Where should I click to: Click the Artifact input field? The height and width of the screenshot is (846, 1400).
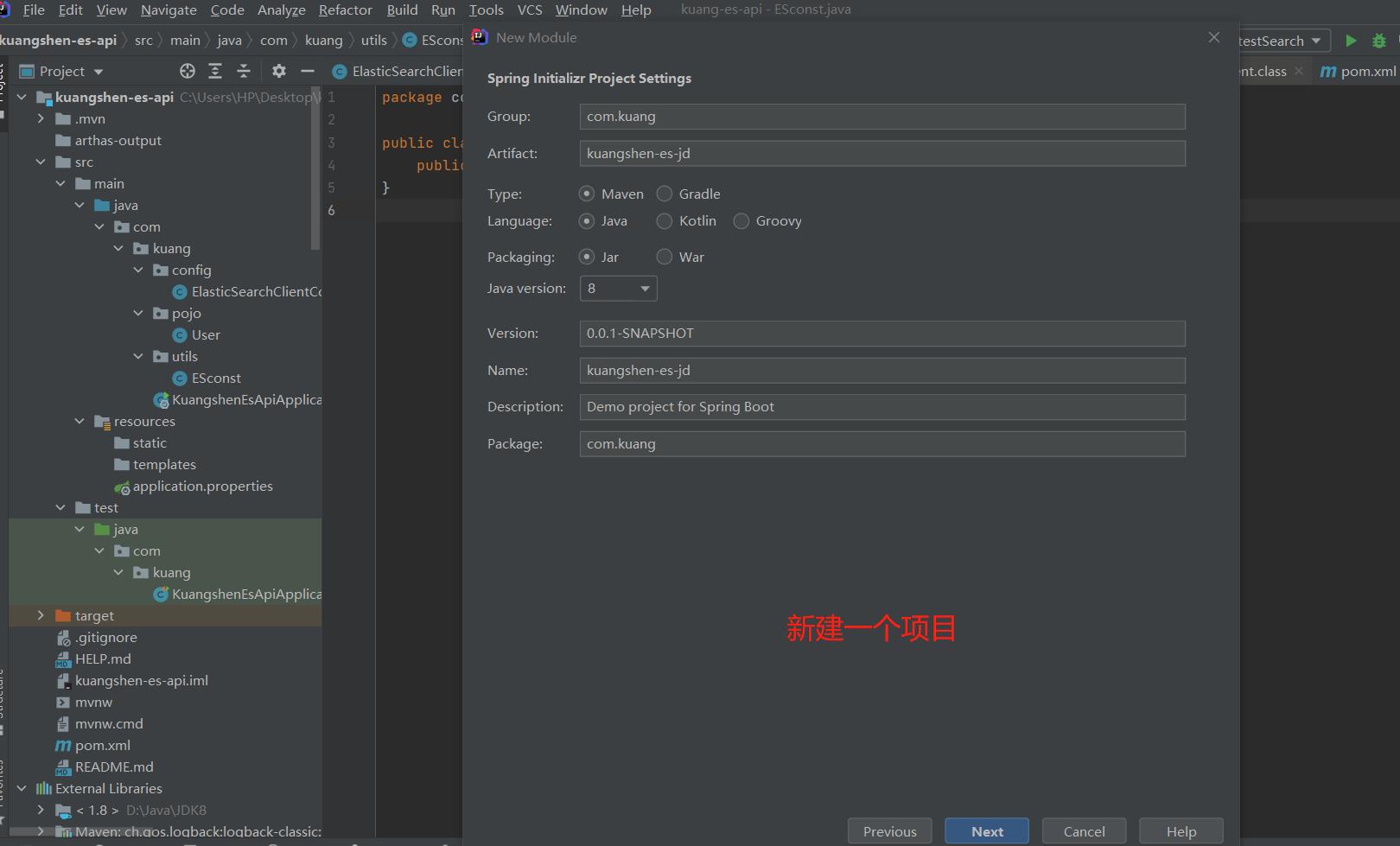click(x=882, y=154)
